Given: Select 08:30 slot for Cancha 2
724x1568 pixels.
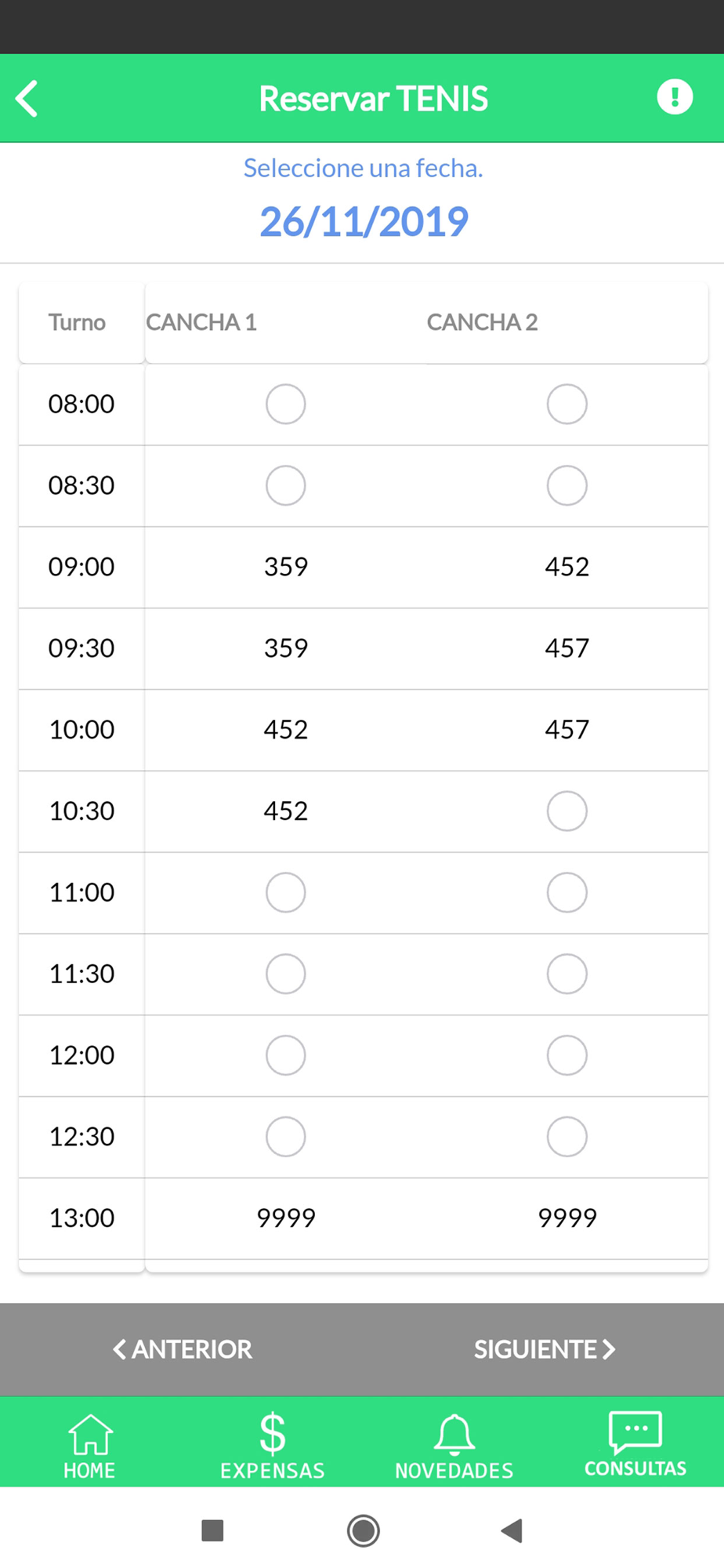Looking at the screenshot, I should [x=567, y=485].
